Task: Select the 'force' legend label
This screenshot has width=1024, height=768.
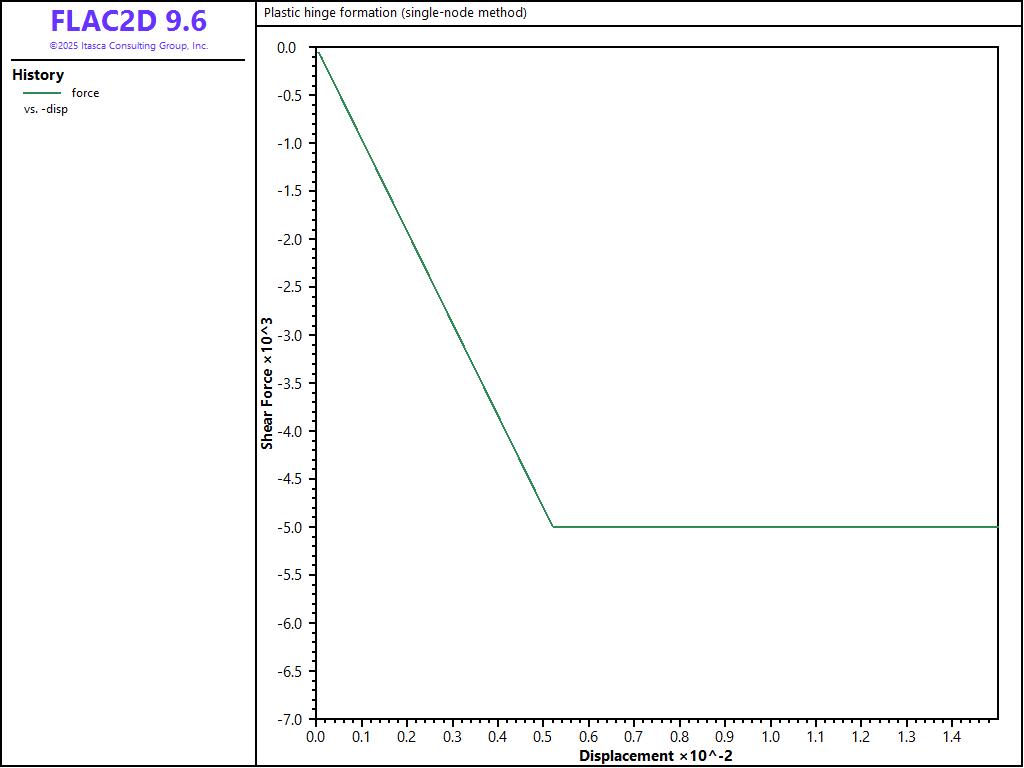Action: (x=85, y=93)
